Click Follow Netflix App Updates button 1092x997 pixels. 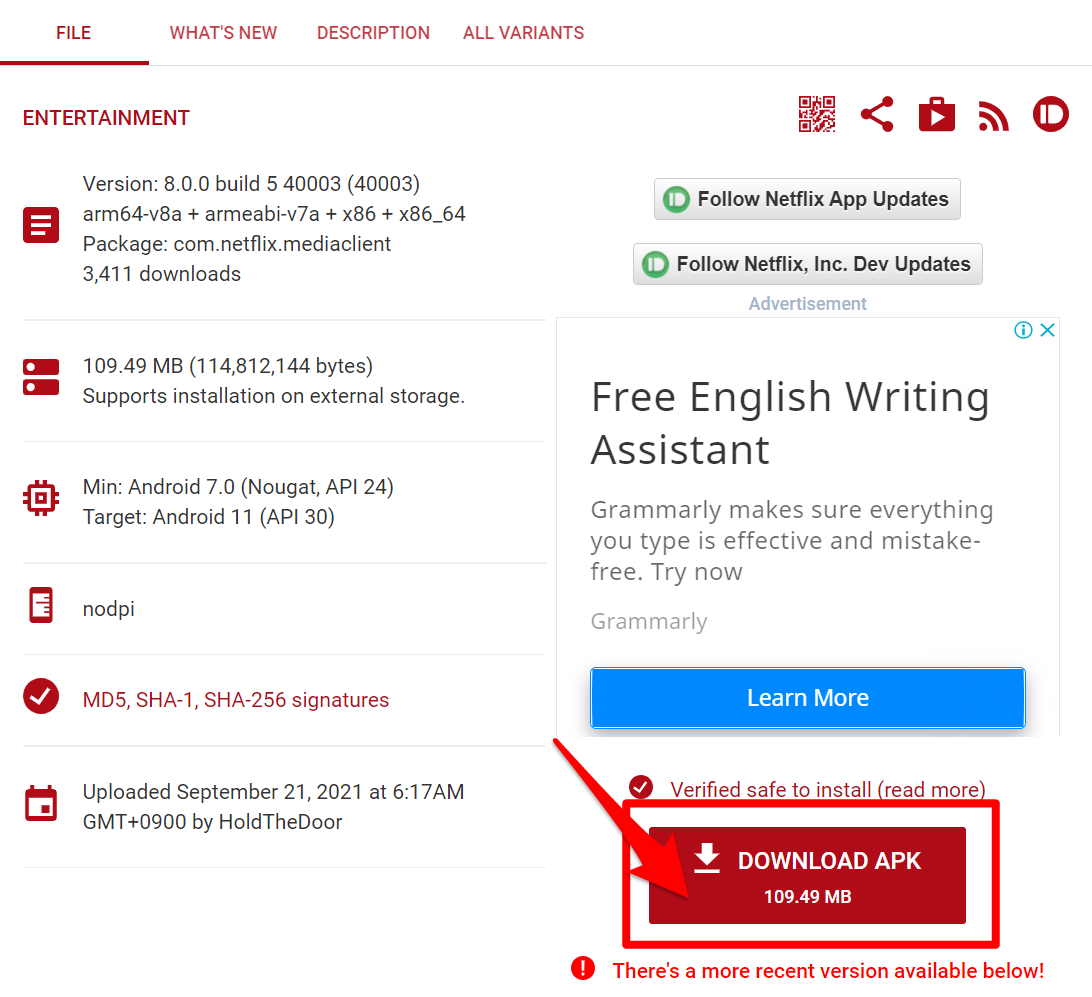(807, 199)
